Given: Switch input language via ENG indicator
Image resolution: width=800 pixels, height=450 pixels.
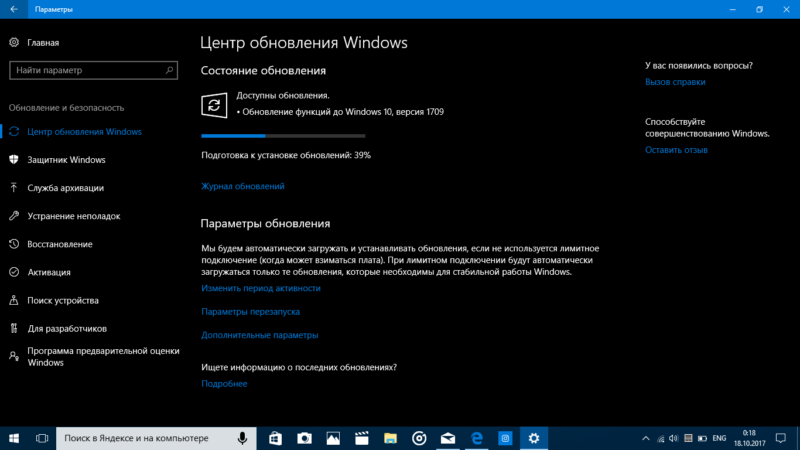Looking at the screenshot, I should [719, 438].
